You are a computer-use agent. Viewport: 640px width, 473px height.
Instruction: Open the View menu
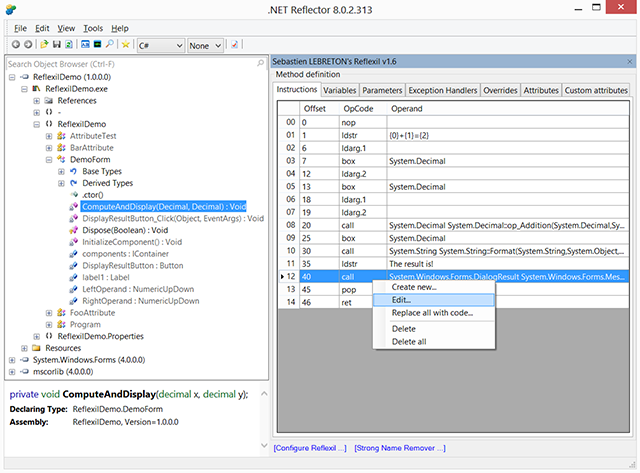tap(66, 28)
